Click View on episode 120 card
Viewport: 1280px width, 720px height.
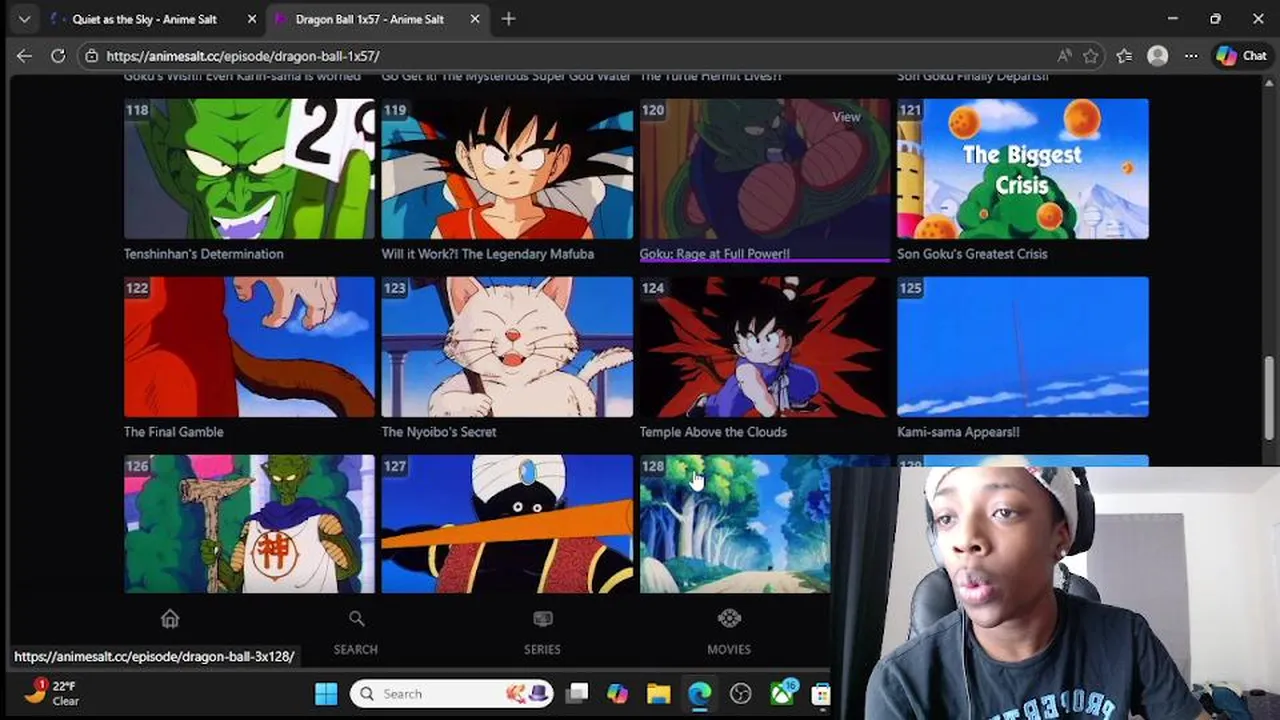846,117
